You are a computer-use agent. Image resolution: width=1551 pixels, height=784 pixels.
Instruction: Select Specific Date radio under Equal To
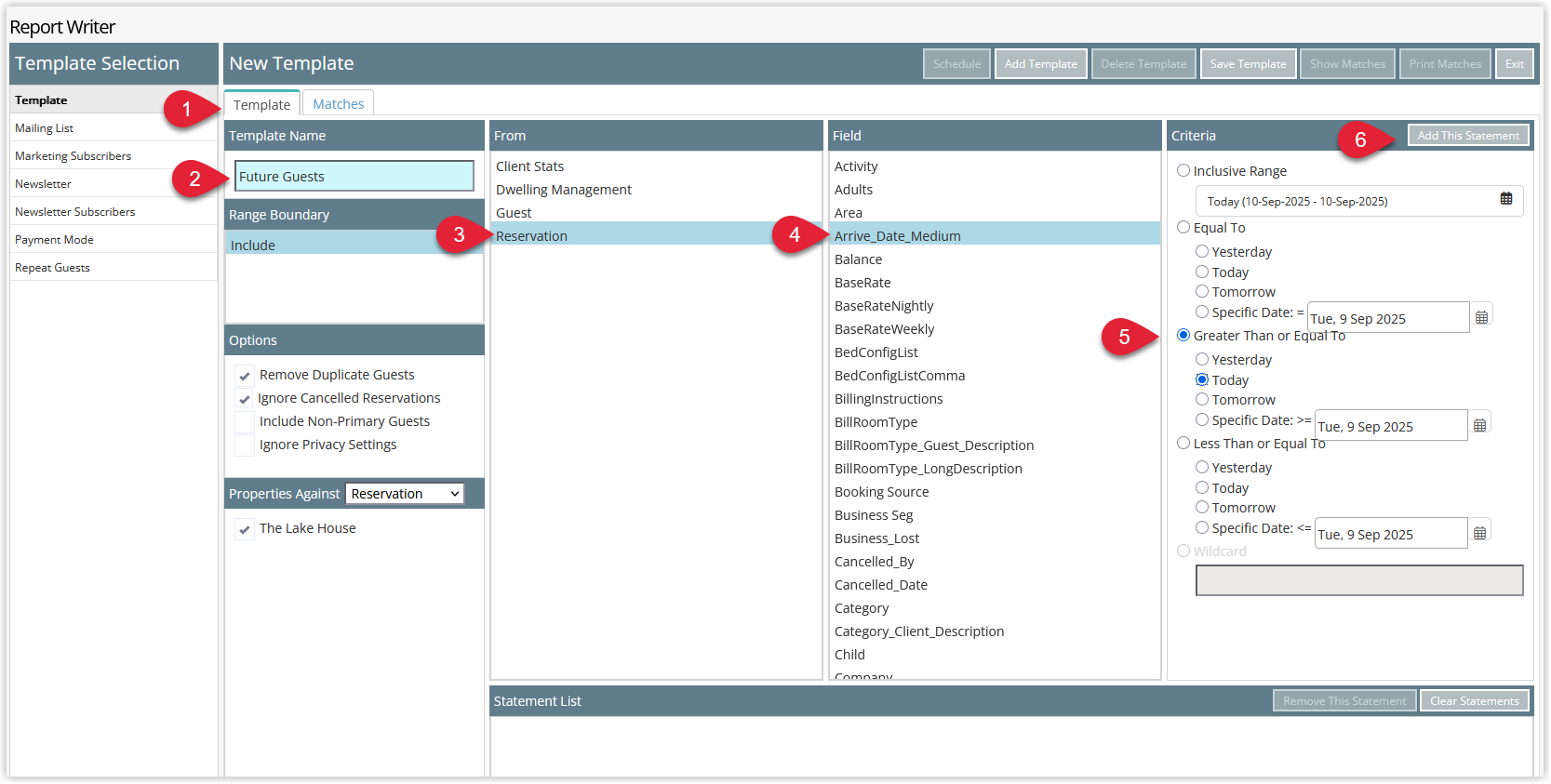tap(1202, 312)
